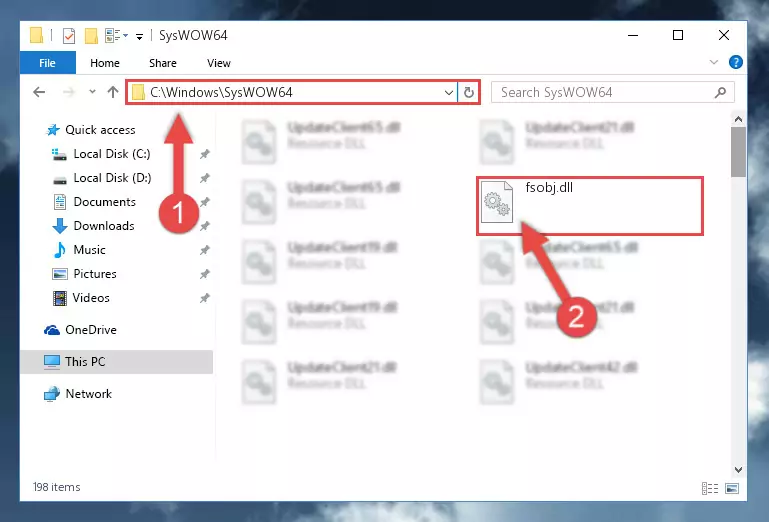769x522 pixels.
Task: Switch to Details view layout
Action: [710, 488]
